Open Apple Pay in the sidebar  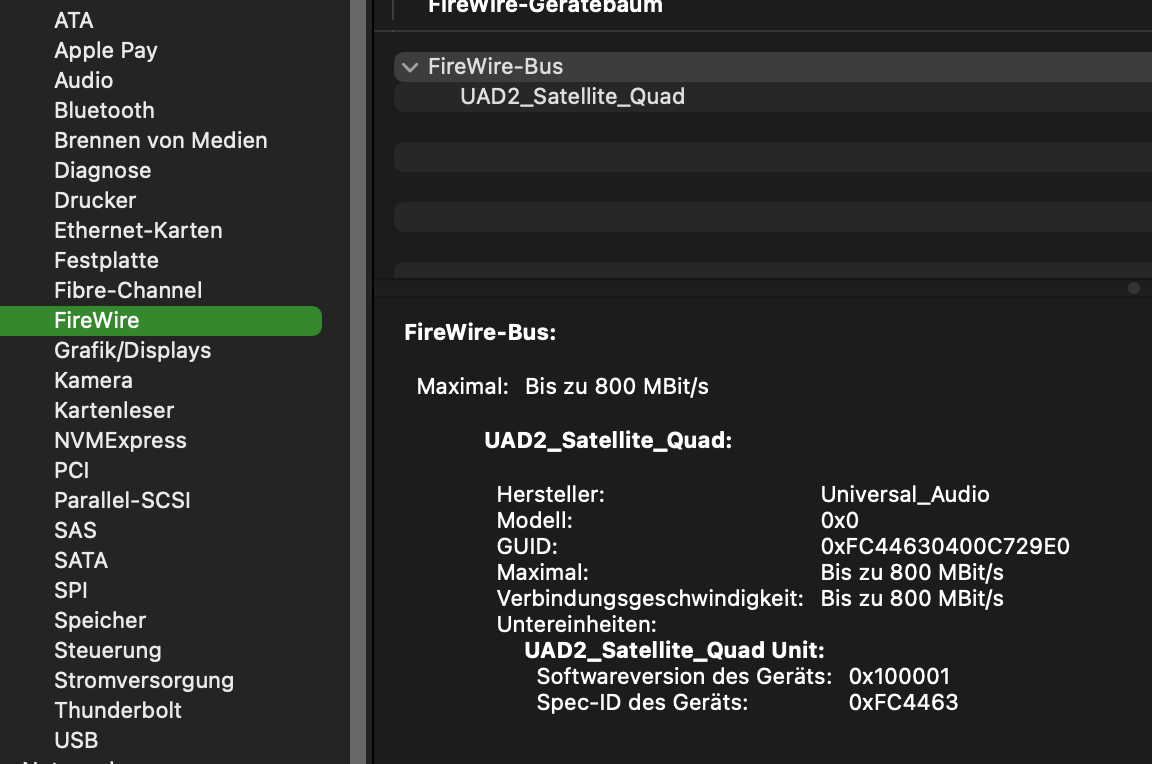point(106,50)
